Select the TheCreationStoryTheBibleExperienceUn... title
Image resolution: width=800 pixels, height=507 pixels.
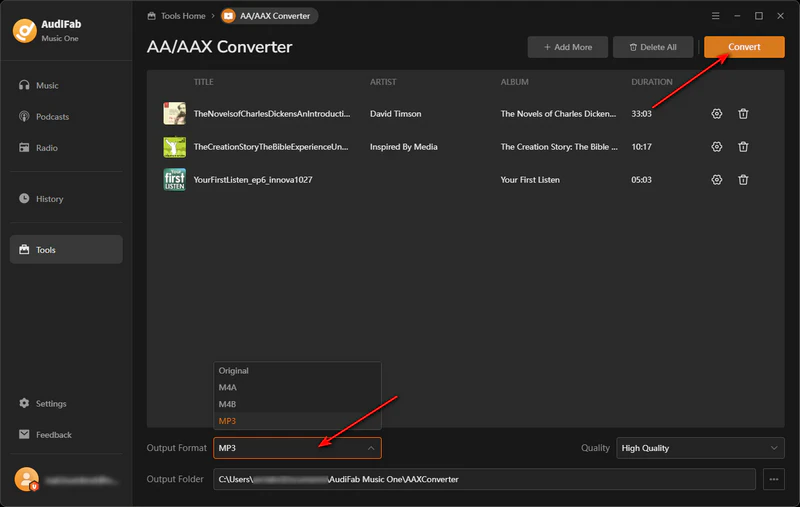click(x=271, y=147)
